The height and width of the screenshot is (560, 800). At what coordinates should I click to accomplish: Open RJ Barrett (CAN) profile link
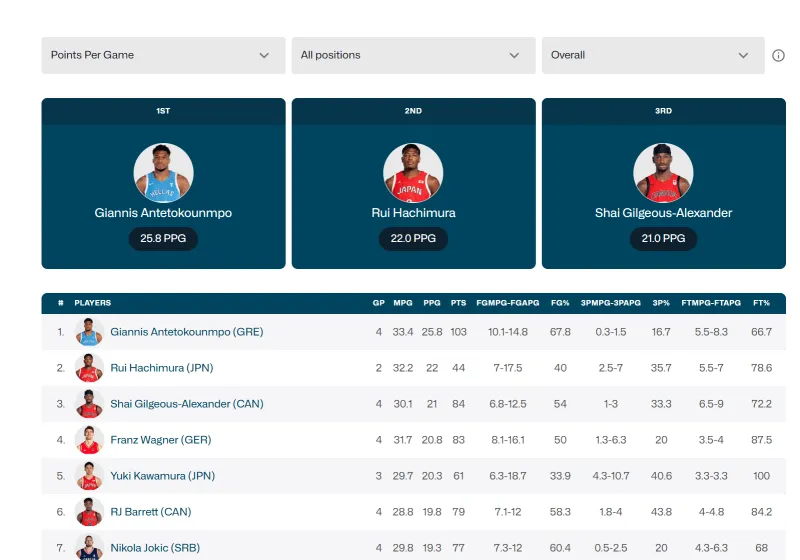pyautogui.click(x=150, y=512)
